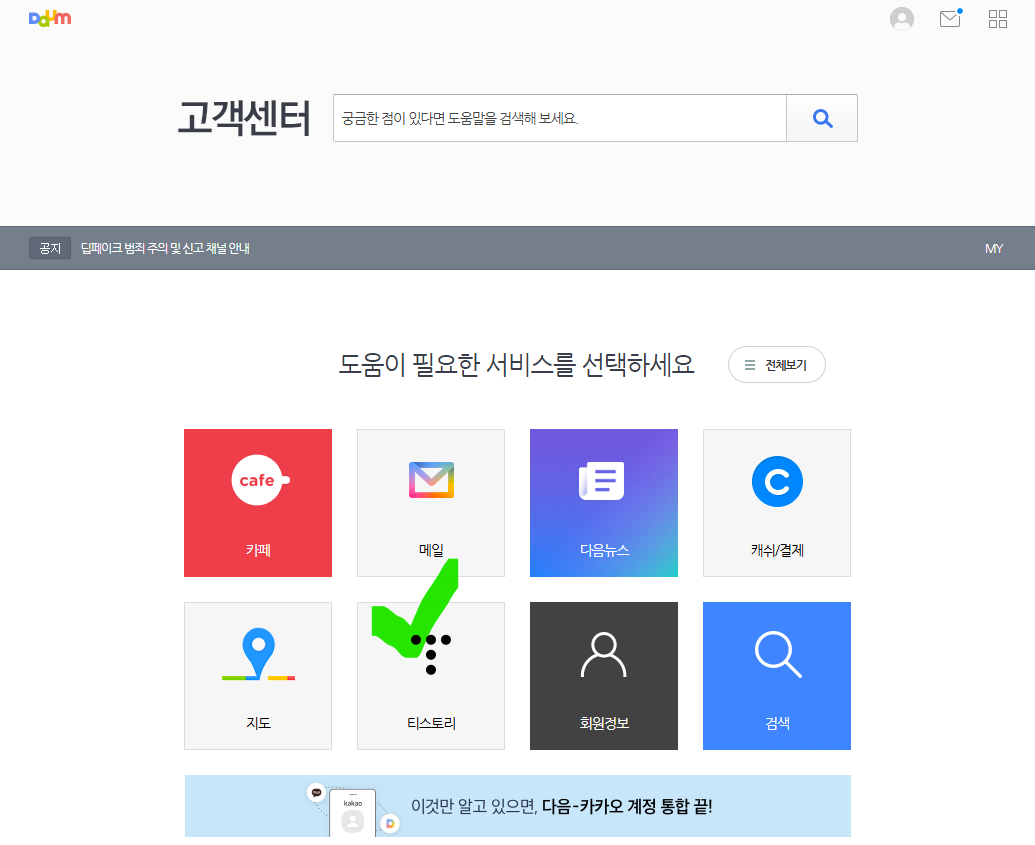Viewport: 1035px width, 845px height.
Task: Click the magnifying glass search button
Action: [821, 117]
